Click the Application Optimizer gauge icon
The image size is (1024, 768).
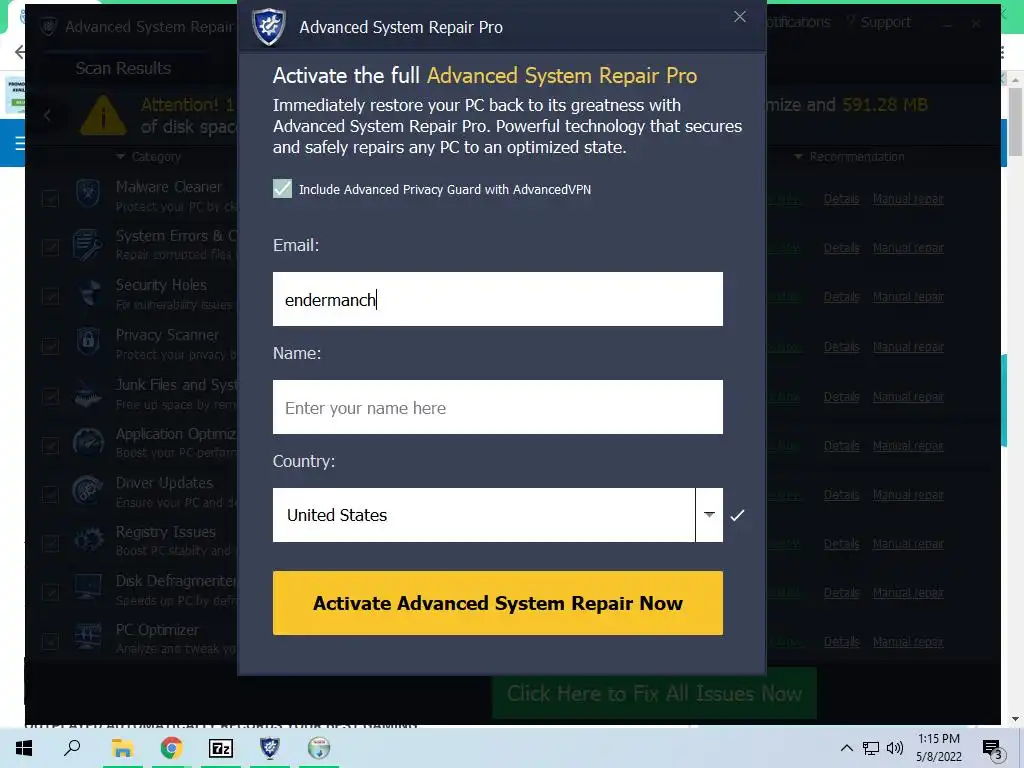[x=88, y=442]
